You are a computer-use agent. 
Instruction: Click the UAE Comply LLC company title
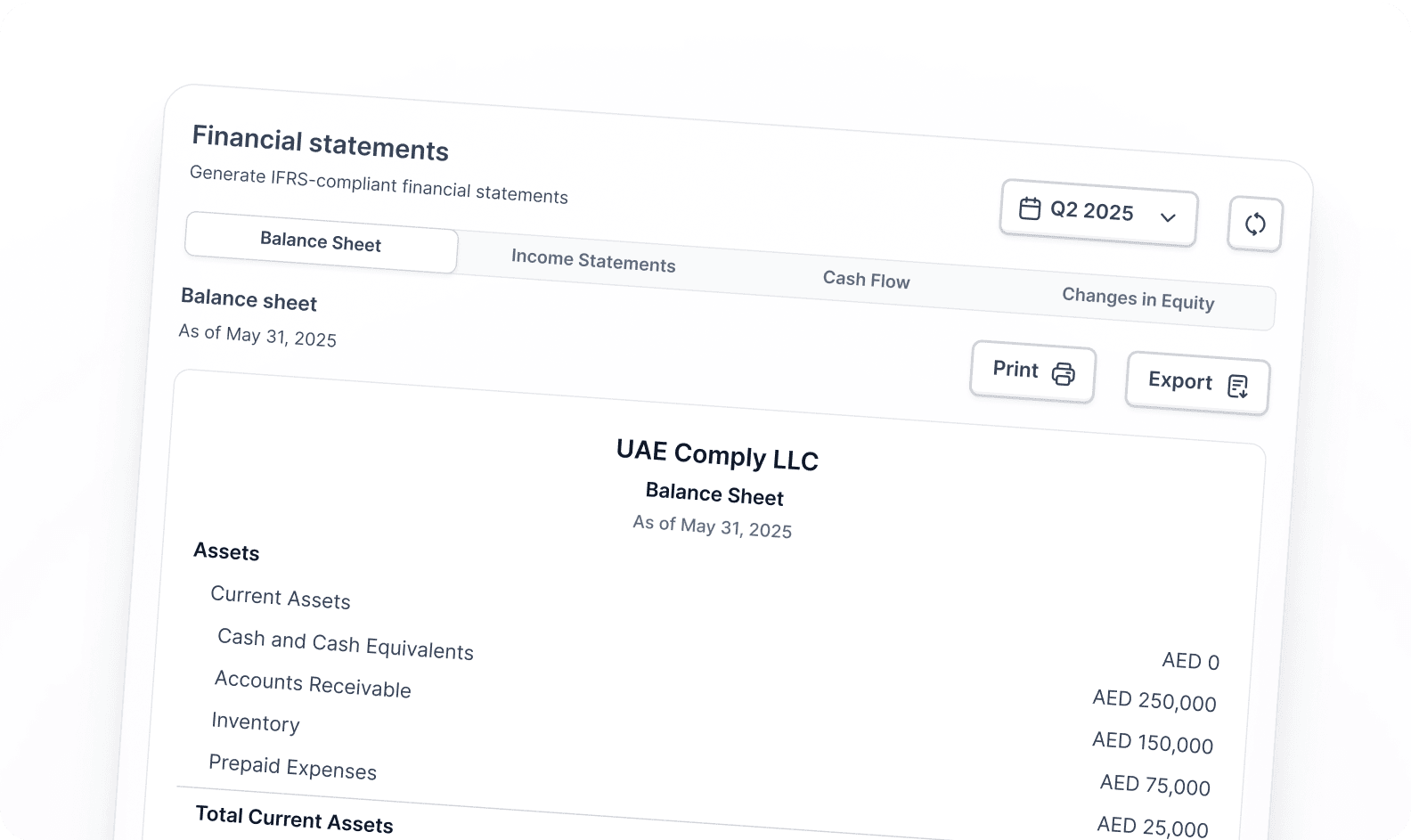(x=717, y=455)
